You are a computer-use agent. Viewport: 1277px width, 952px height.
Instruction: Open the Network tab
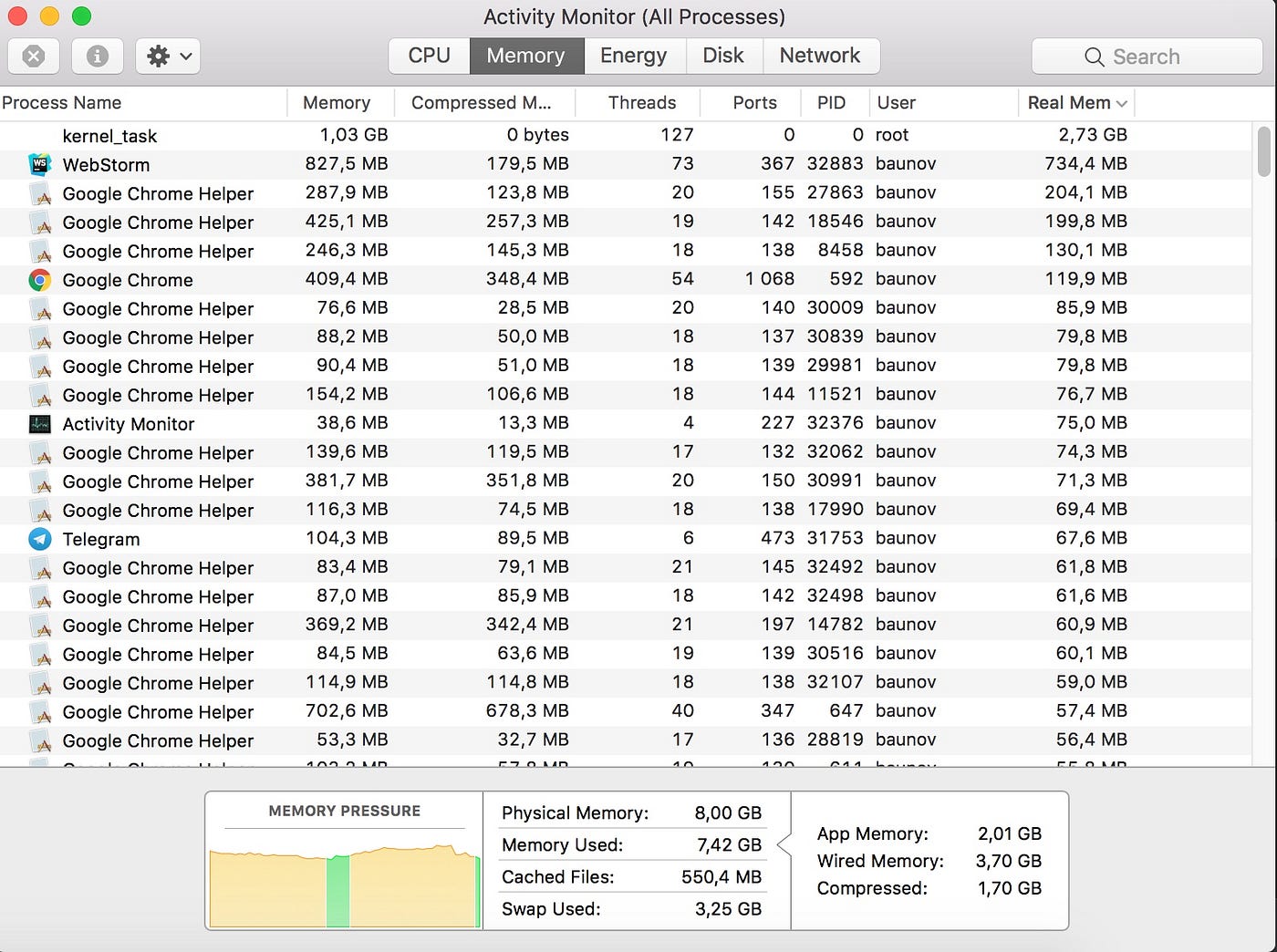click(820, 56)
